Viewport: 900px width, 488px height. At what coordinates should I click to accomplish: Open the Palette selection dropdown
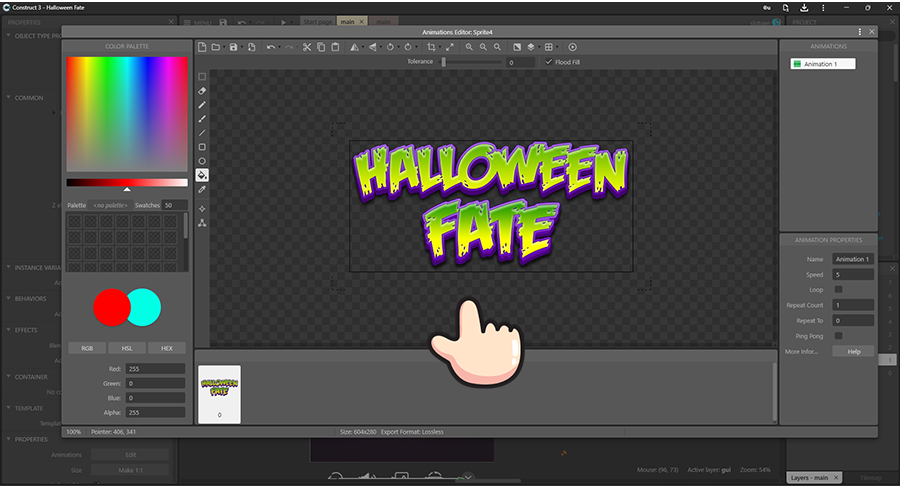[110, 205]
